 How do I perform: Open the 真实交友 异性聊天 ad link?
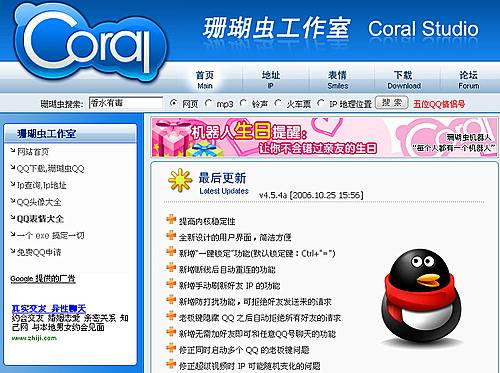(49, 308)
